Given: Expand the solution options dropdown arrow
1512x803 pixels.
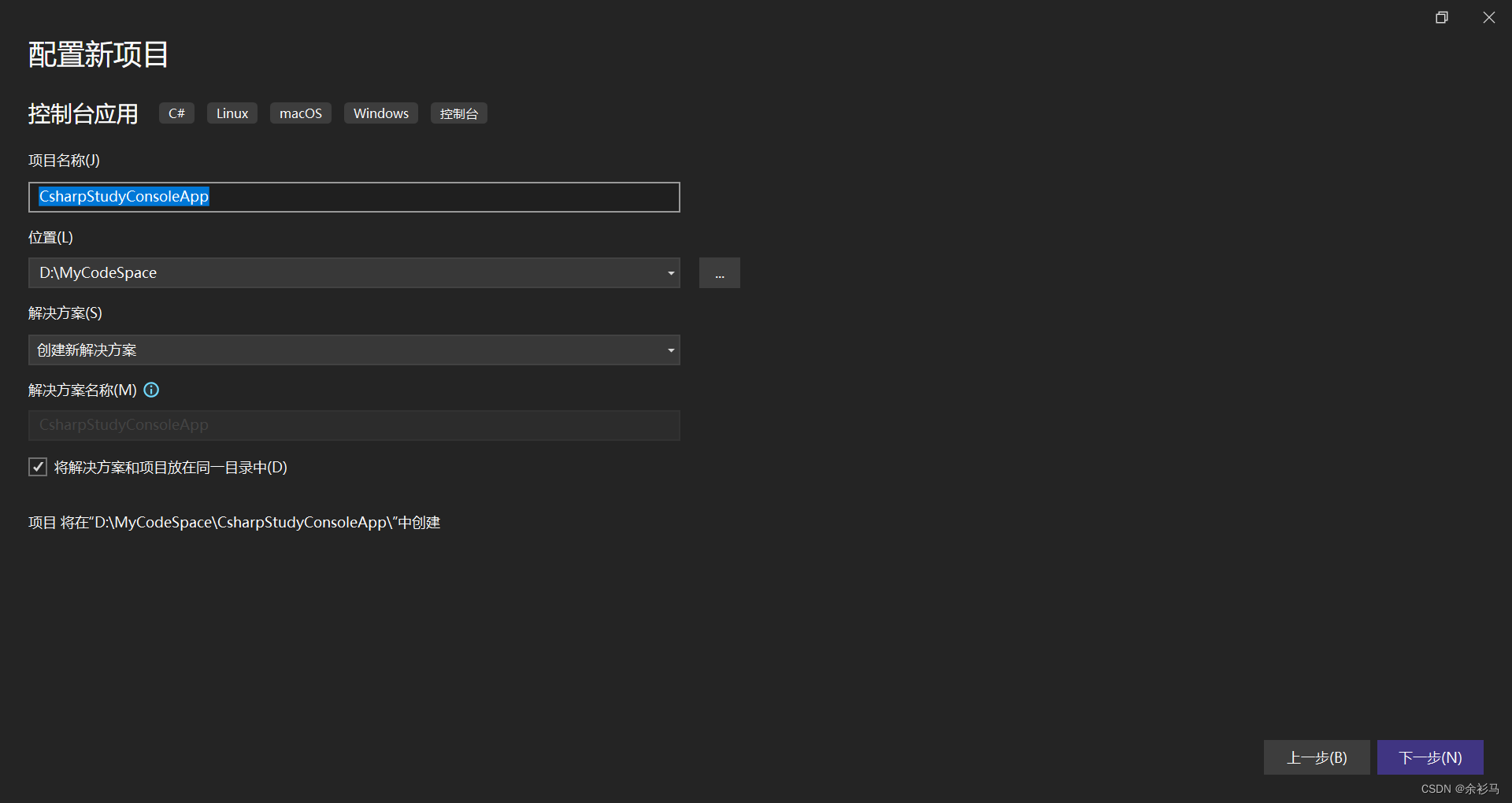Looking at the screenshot, I should coord(671,350).
